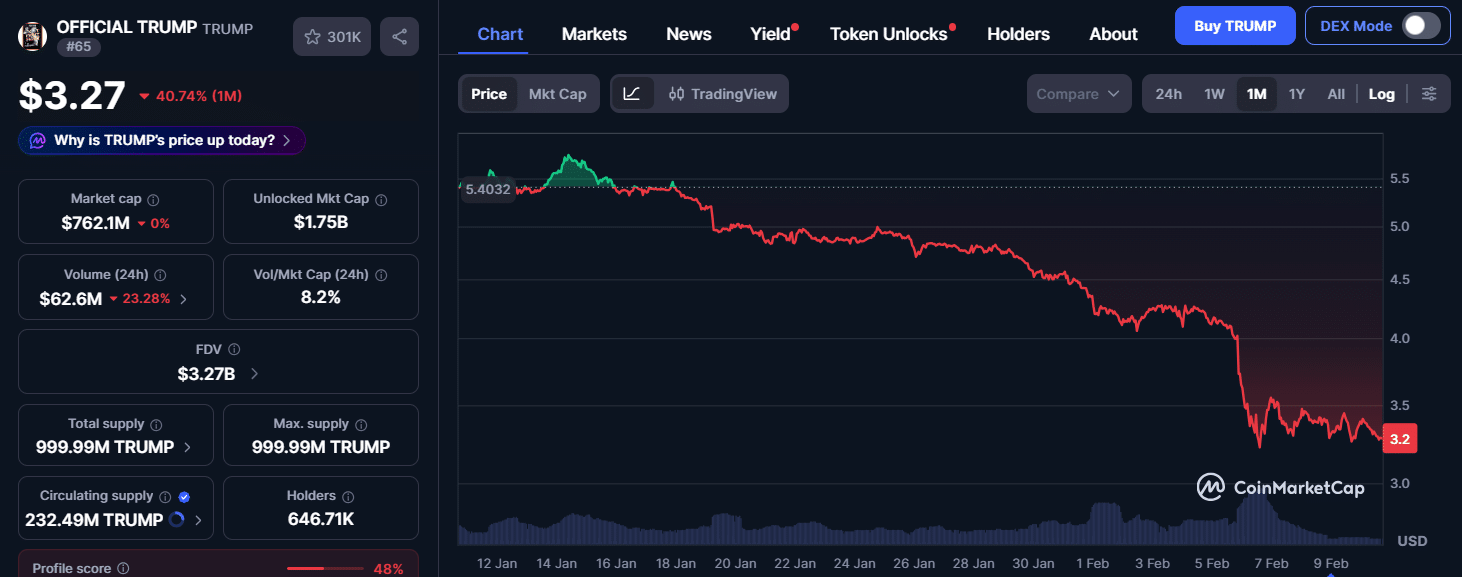Image resolution: width=1462 pixels, height=577 pixels.
Task: Open 'Why is TRUMP's price up today?'
Action: pos(160,140)
